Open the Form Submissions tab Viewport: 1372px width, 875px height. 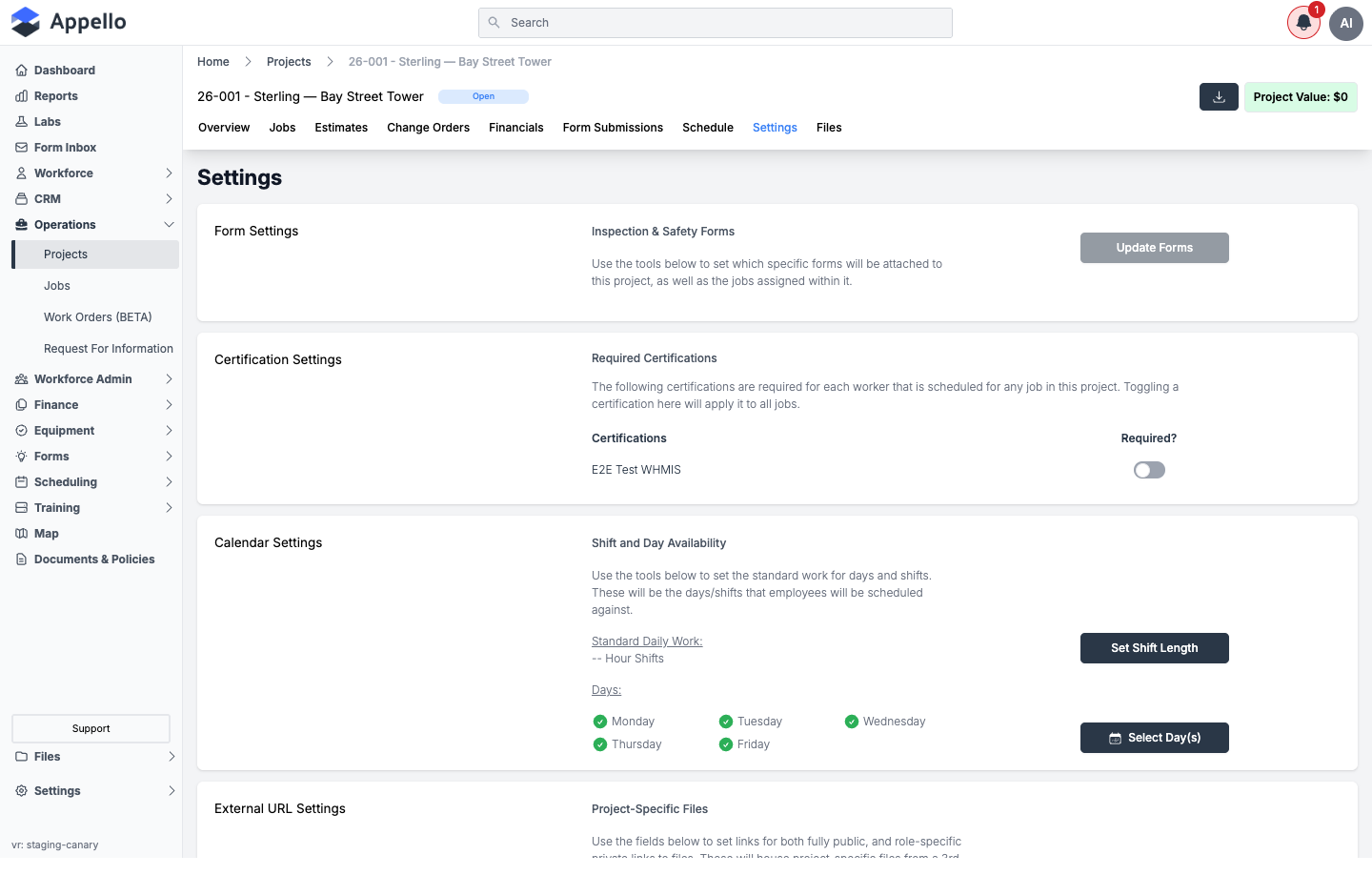pos(613,128)
